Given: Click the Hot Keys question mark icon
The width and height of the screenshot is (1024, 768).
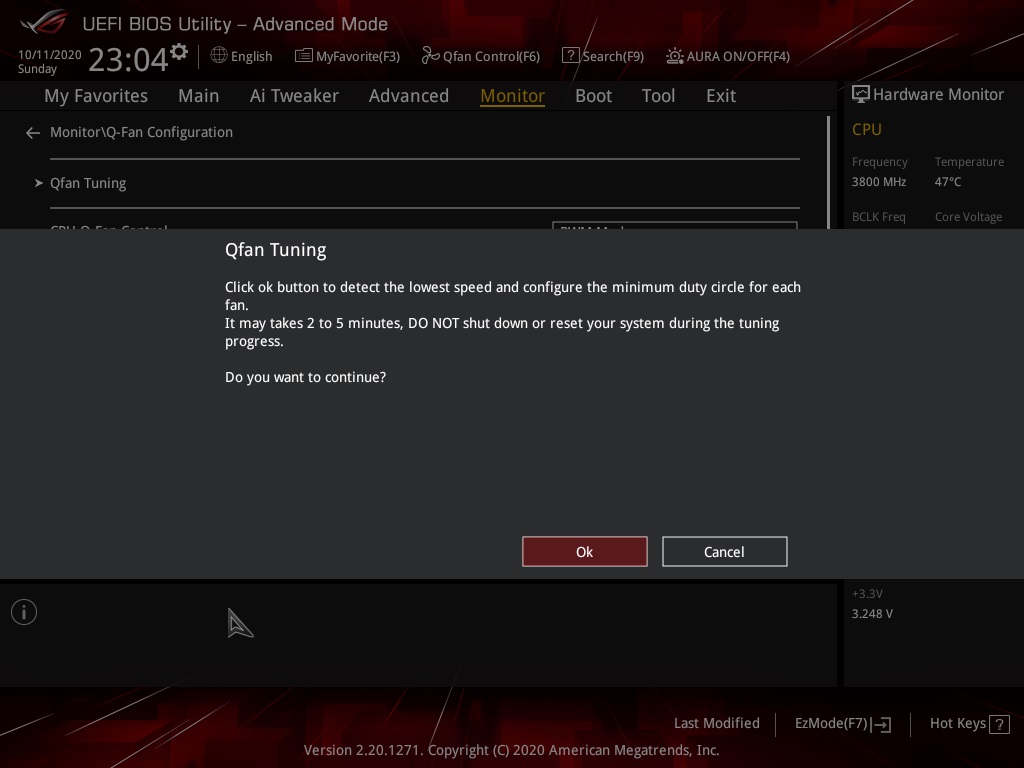Looking at the screenshot, I should tap(999, 724).
